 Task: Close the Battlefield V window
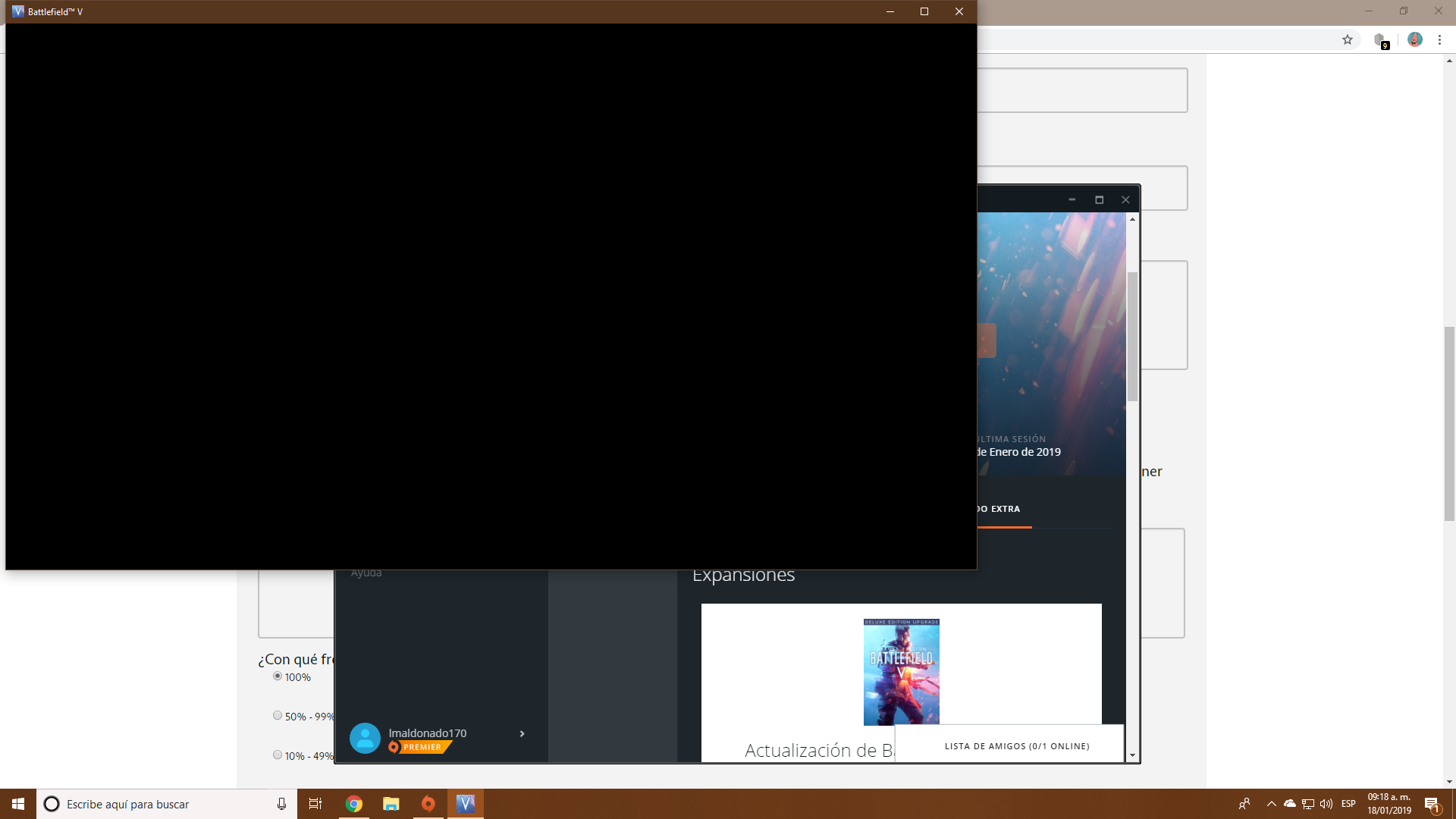pos(959,11)
